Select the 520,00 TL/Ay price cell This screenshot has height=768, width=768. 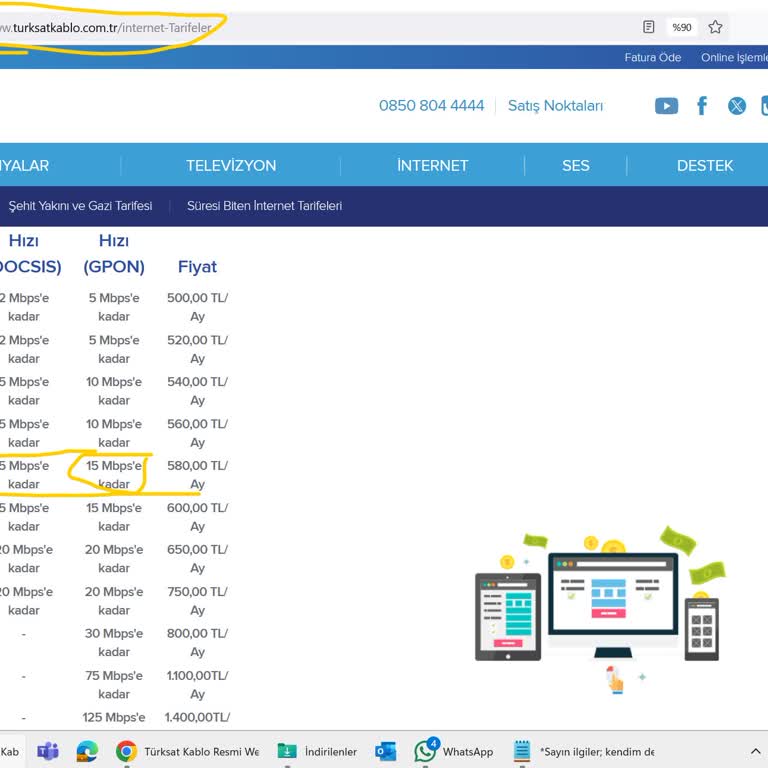tap(197, 349)
